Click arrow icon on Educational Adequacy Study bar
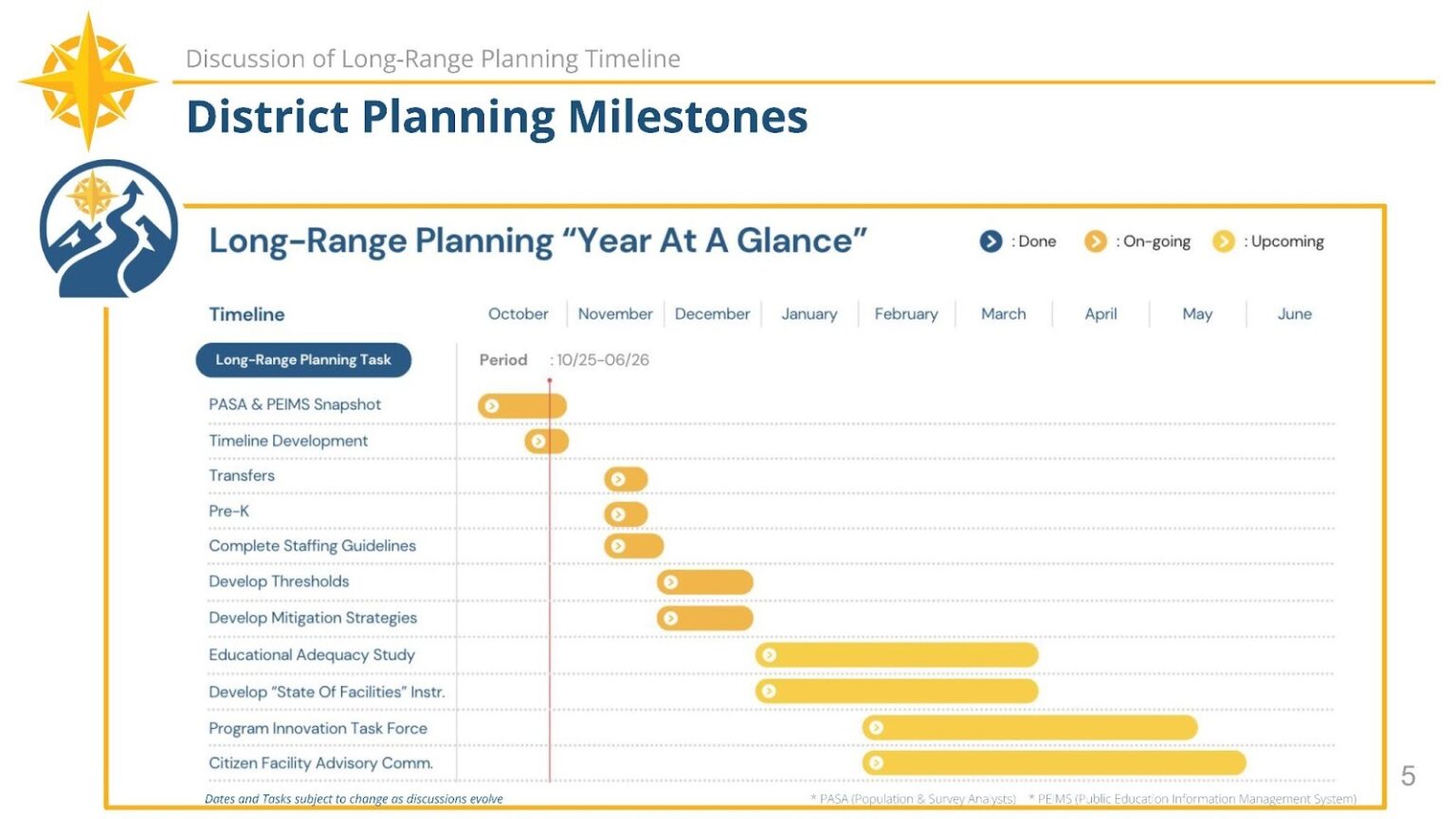Viewport: 1456px width, 819px height. click(x=769, y=655)
